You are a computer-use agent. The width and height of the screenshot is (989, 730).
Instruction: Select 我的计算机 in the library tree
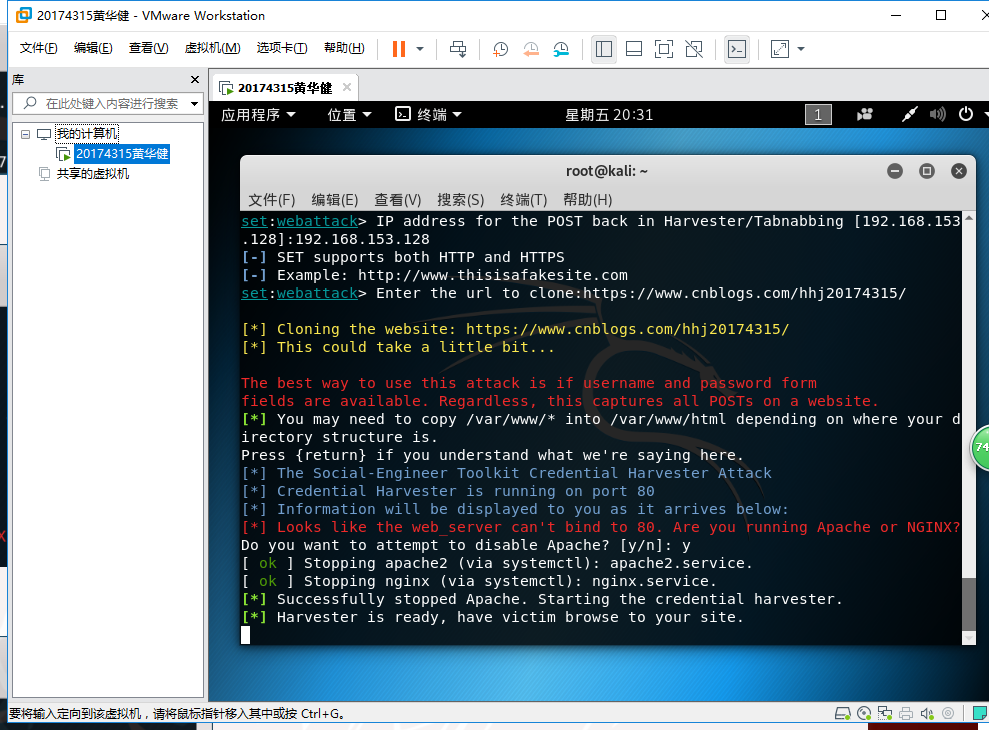tap(86, 134)
